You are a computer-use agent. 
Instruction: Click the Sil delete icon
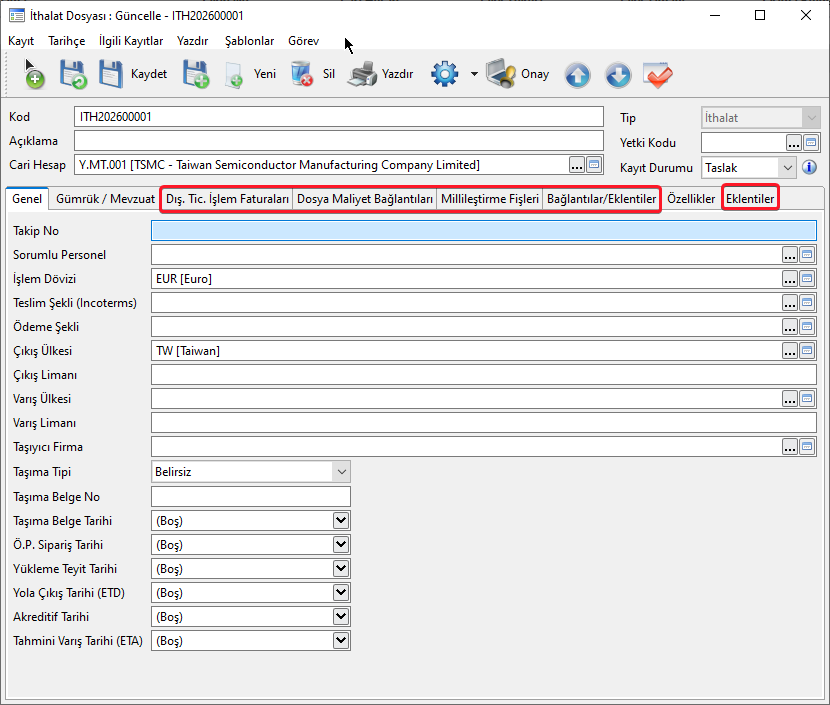tap(301, 74)
